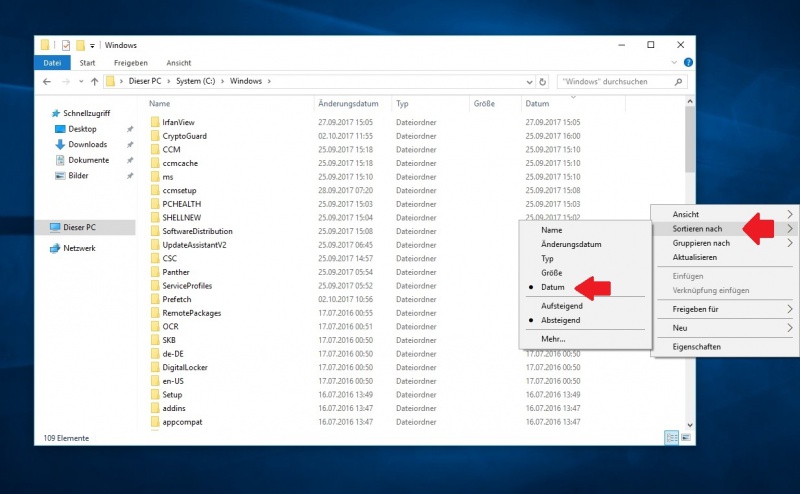The height and width of the screenshot is (494, 800).
Task: Select Schnellzugriff in the navigation pane
Action: pyautogui.click(x=86, y=113)
